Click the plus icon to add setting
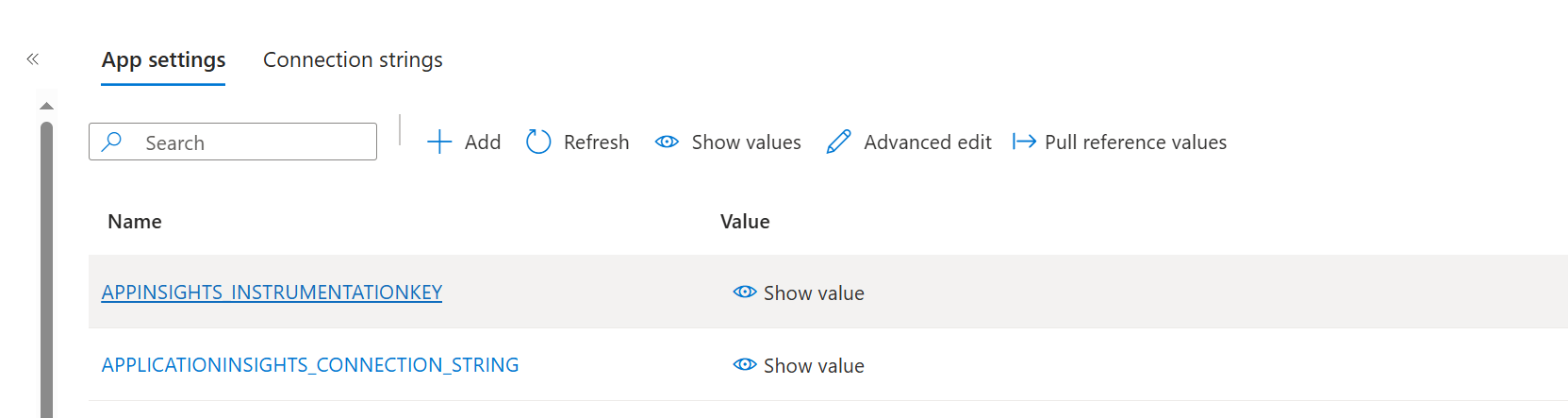Image resolution: width=1568 pixels, height=418 pixels. (x=439, y=142)
